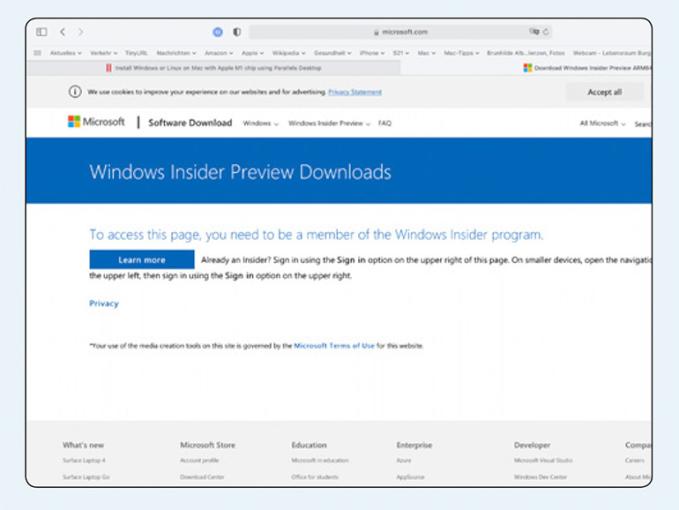Open the Windows Insider Preview menu

[329, 123]
